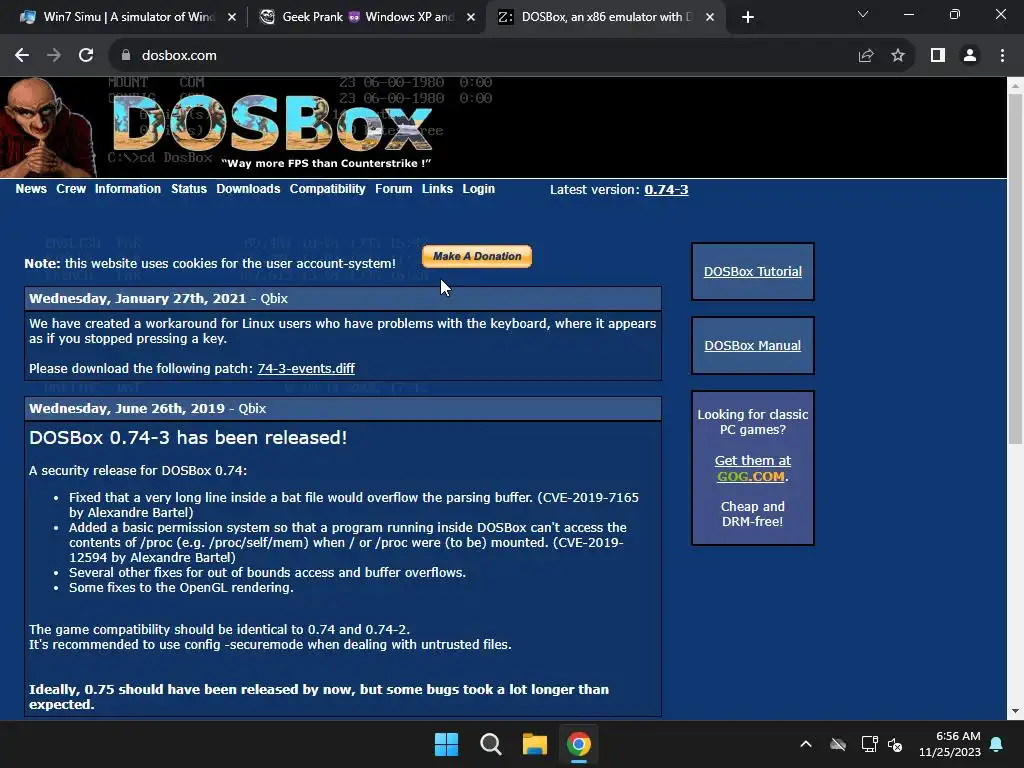1024x768 pixels.
Task: Select the DOSBox browser tab
Action: (x=605, y=17)
